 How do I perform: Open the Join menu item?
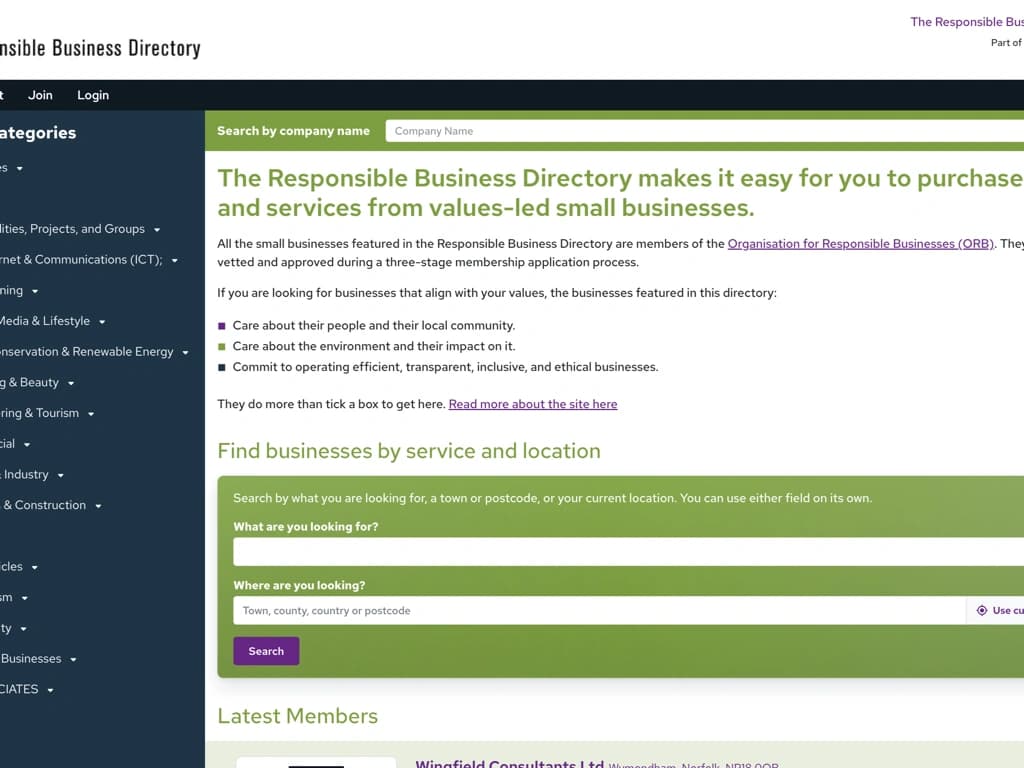pos(40,95)
